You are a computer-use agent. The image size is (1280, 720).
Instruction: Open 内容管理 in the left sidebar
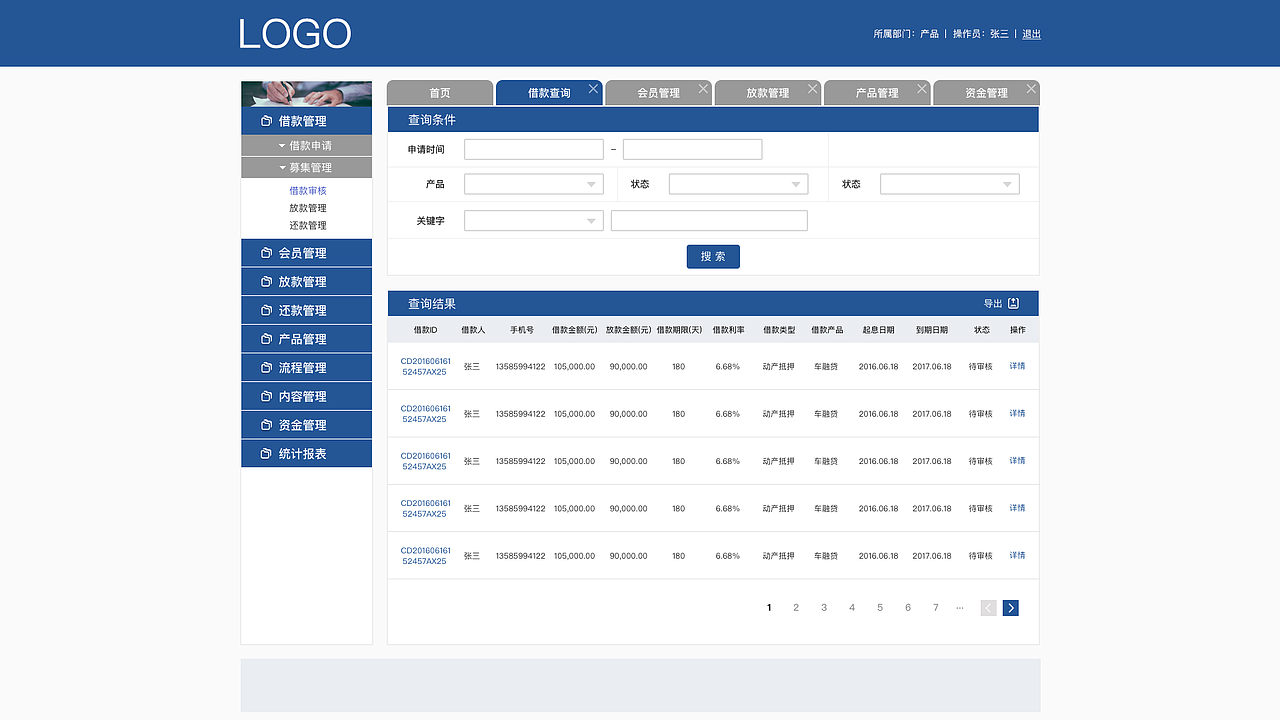click(x=306, y=396)
